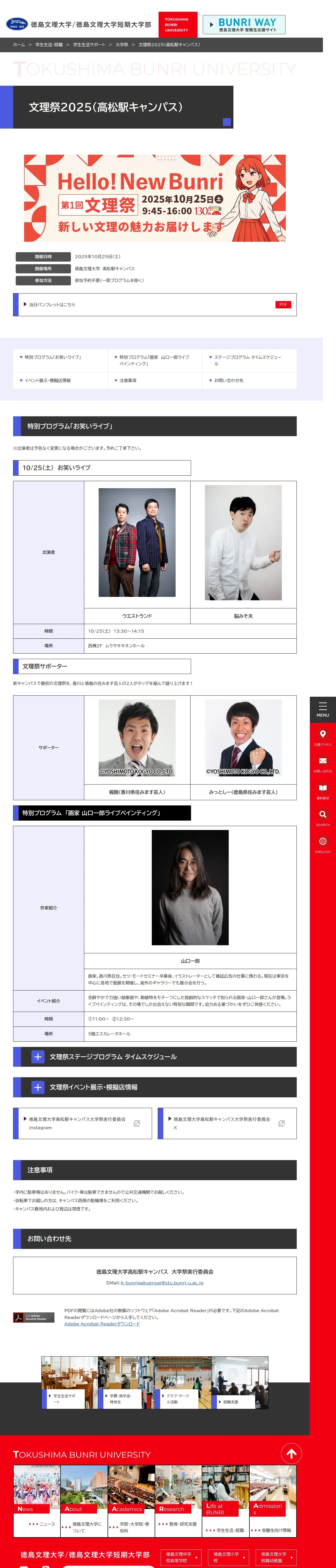The image size is (336, 1568).
Task: Jump to お問い合わせ先 anchor link
Action: click(x=249, y=381)
